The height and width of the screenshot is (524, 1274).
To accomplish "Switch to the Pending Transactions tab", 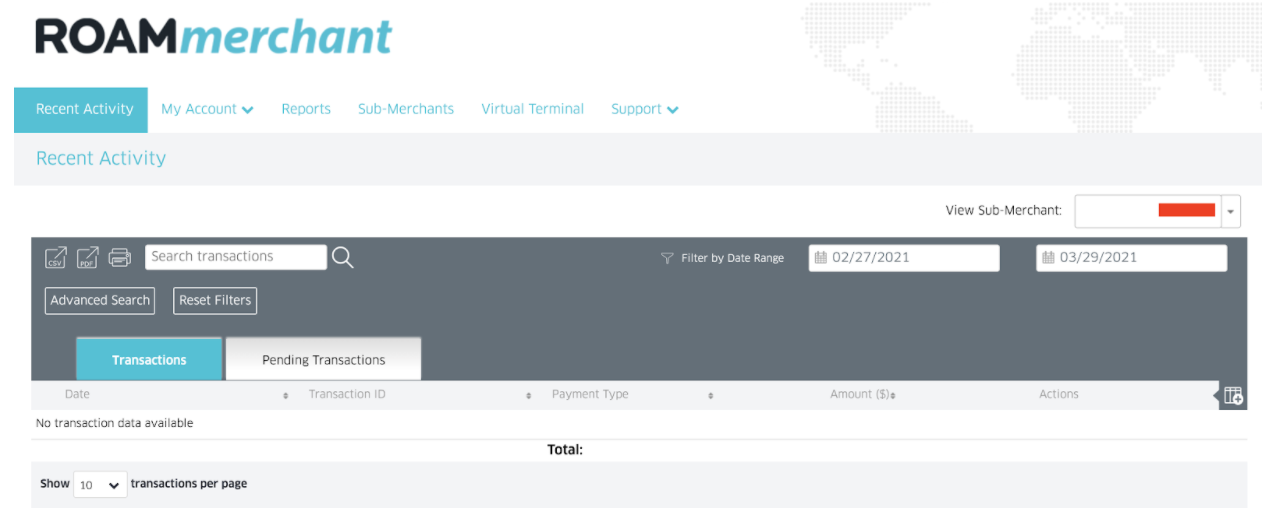I will click(323, 360).
